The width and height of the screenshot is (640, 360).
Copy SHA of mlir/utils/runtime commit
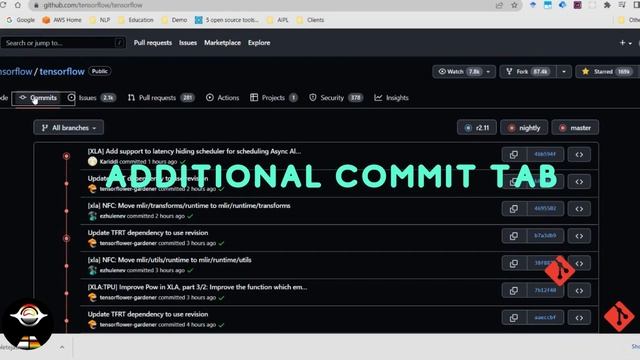pyautogui.click(x=514, y=263)
